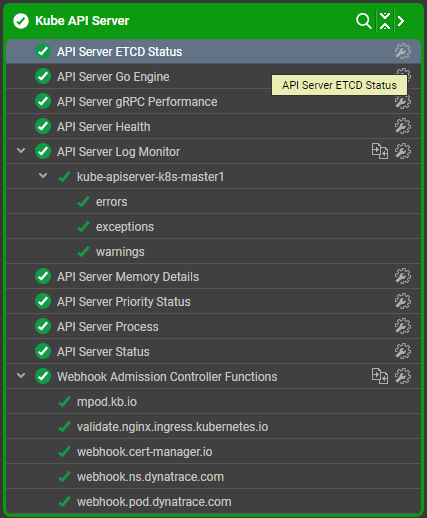Open configuration gear for Webhook Admission Controller Functions
This screenshot has height=518, width=427.
coord(403,376)
